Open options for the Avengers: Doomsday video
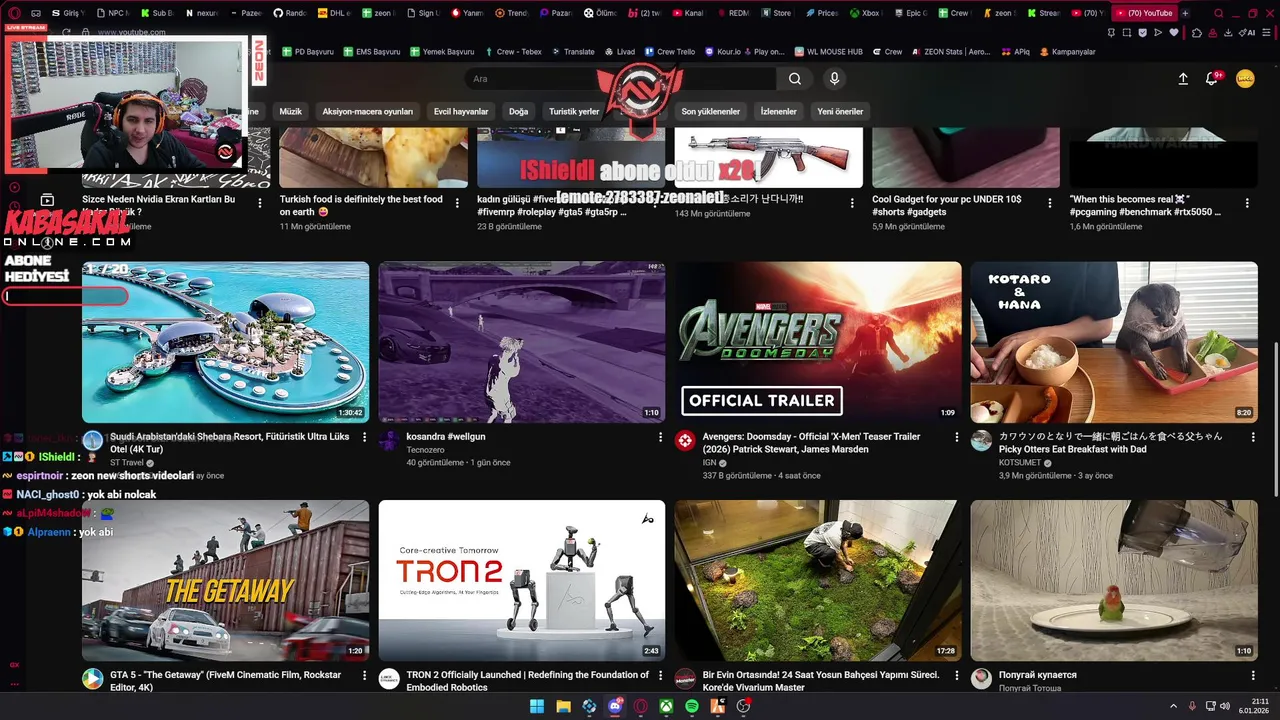 (x=956, y=437)
